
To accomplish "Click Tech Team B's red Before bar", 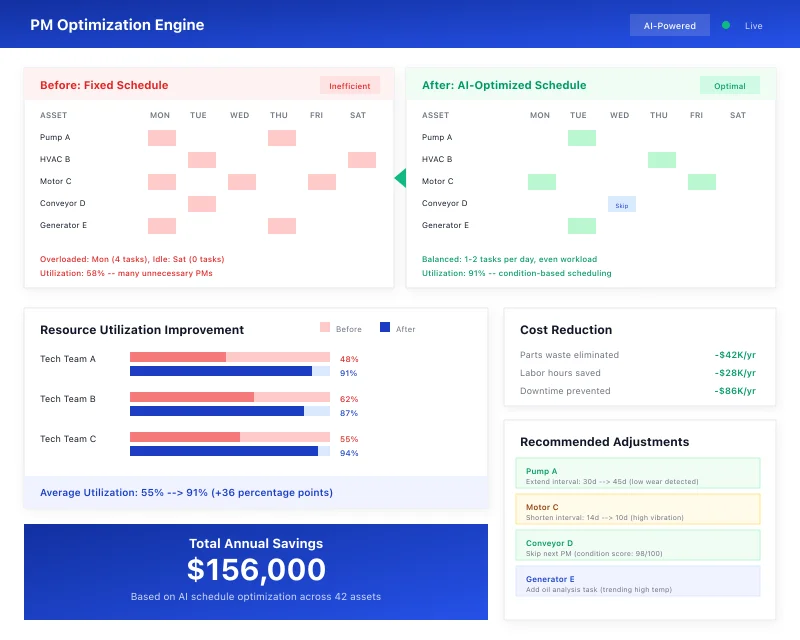I will click(x=192, y=397).
